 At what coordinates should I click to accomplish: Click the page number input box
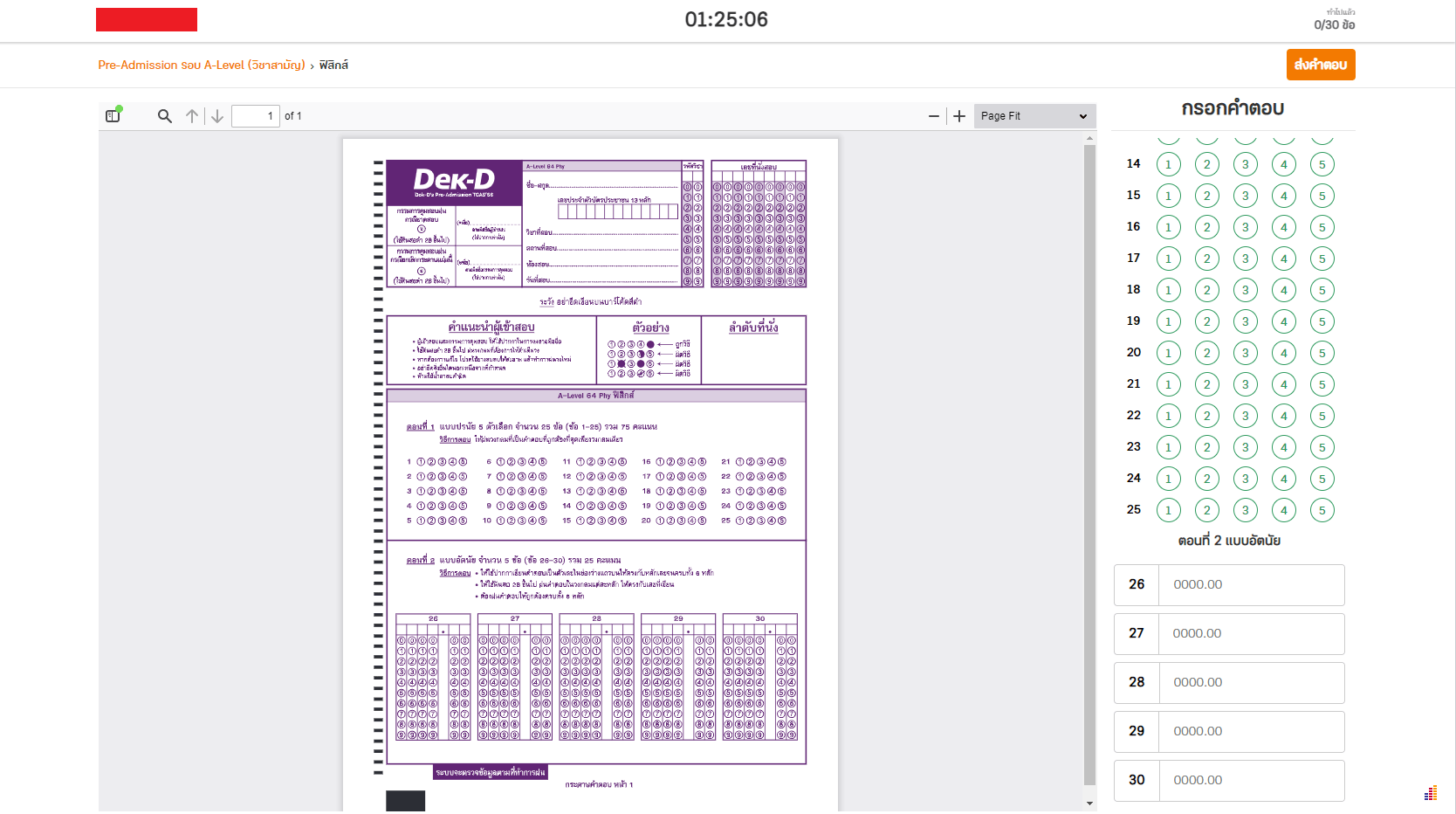[x=256, y=115]
